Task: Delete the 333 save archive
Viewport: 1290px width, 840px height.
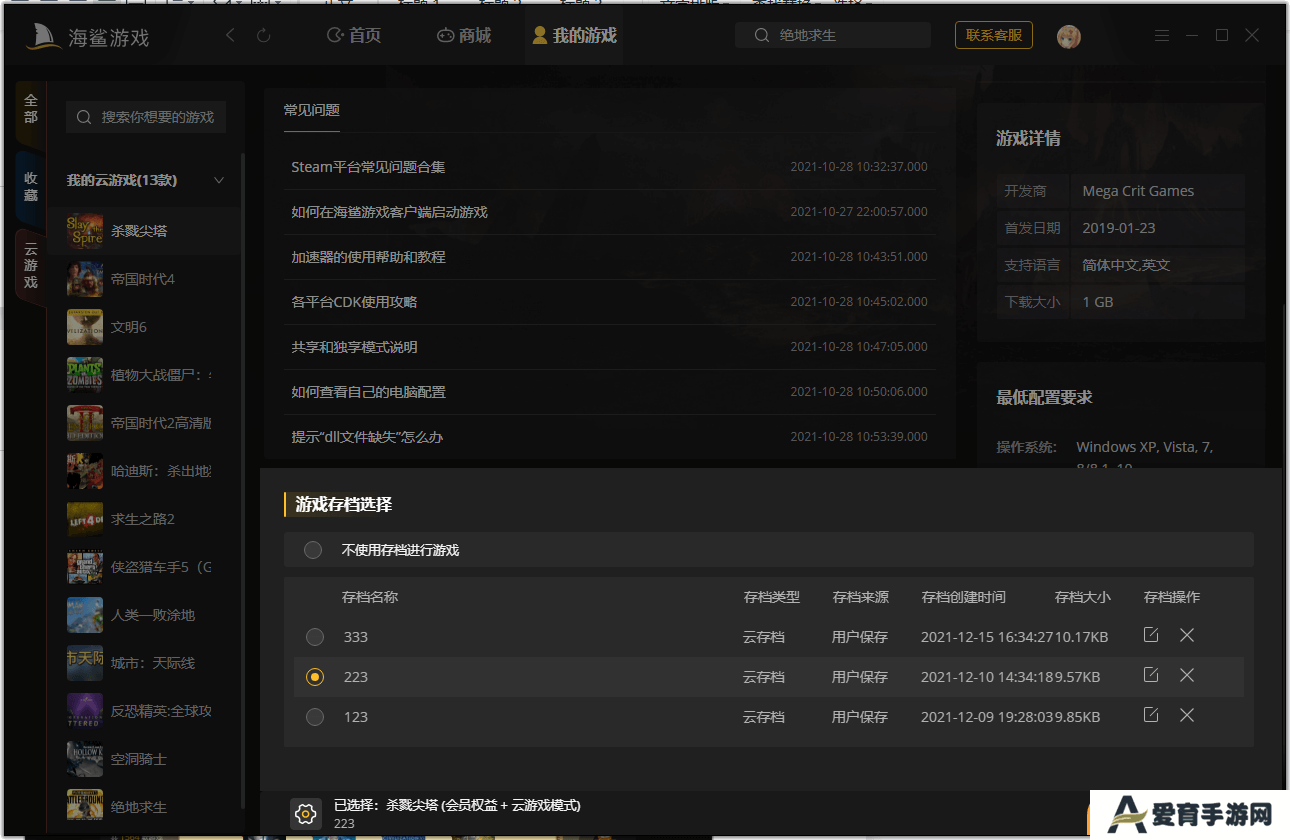Action: [1187, 635]
